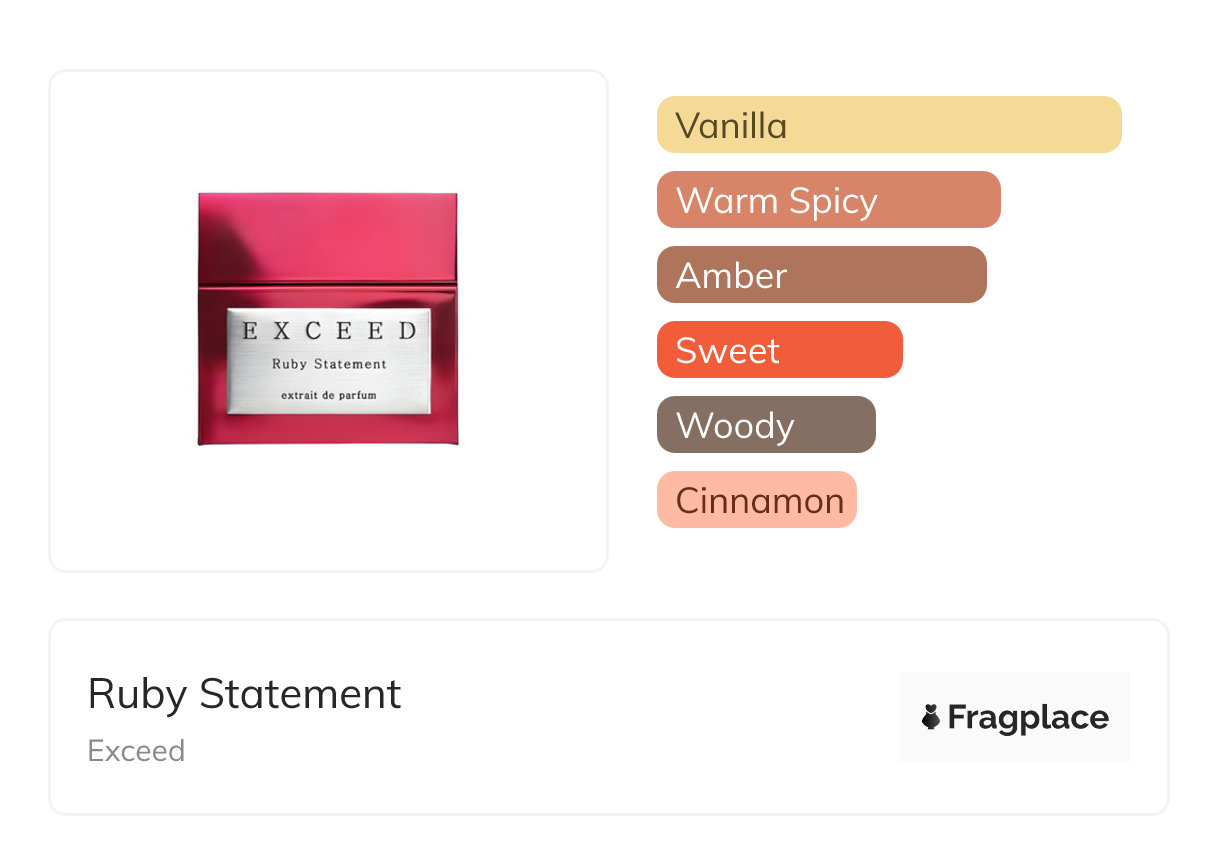Image resolution: width=1218 pixels, height=864 pixels.
Task: Click the Amber accord bar
Action: coord(821,275)
